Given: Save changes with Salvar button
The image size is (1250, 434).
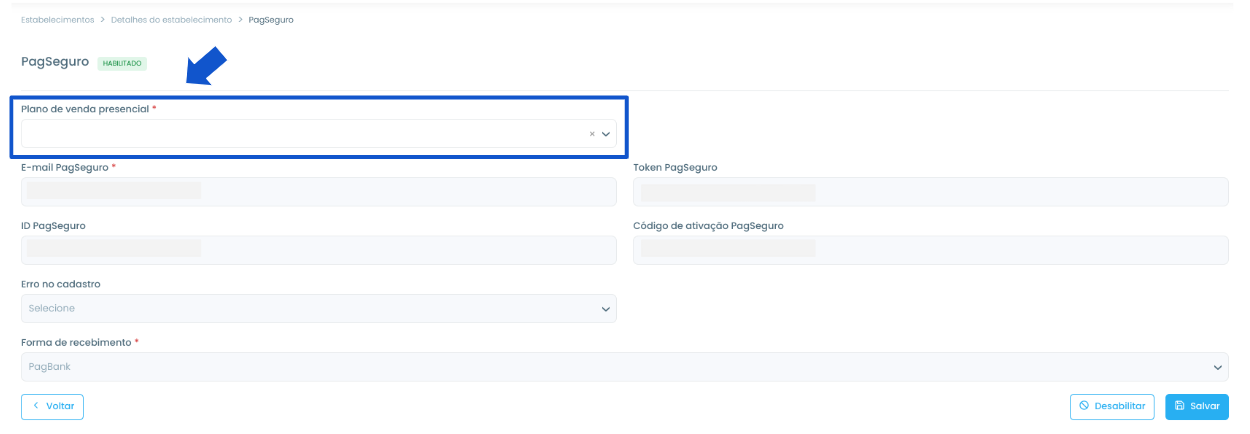Looking at the screenshot, I should point(1197,406).
